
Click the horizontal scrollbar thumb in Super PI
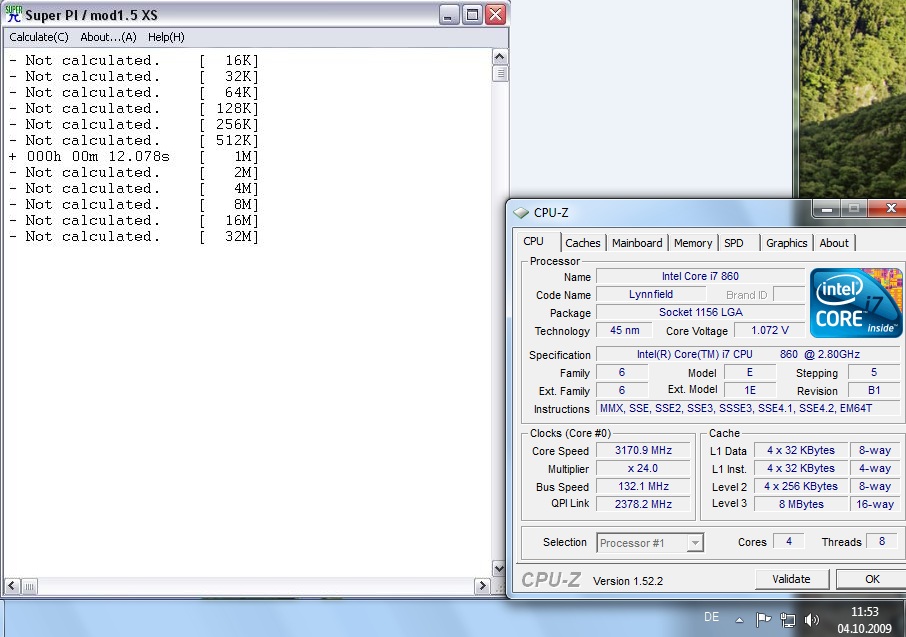(29, 587)
